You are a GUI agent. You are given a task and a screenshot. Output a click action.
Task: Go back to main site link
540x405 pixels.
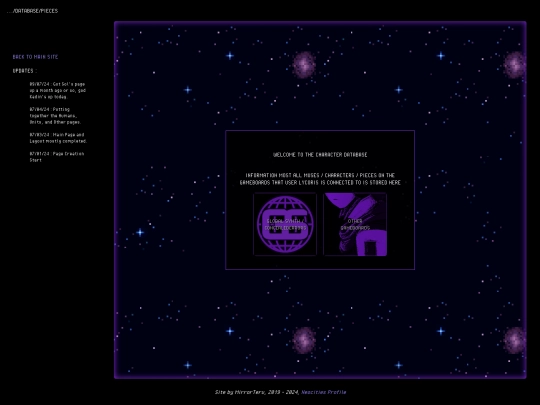(35, 57)
